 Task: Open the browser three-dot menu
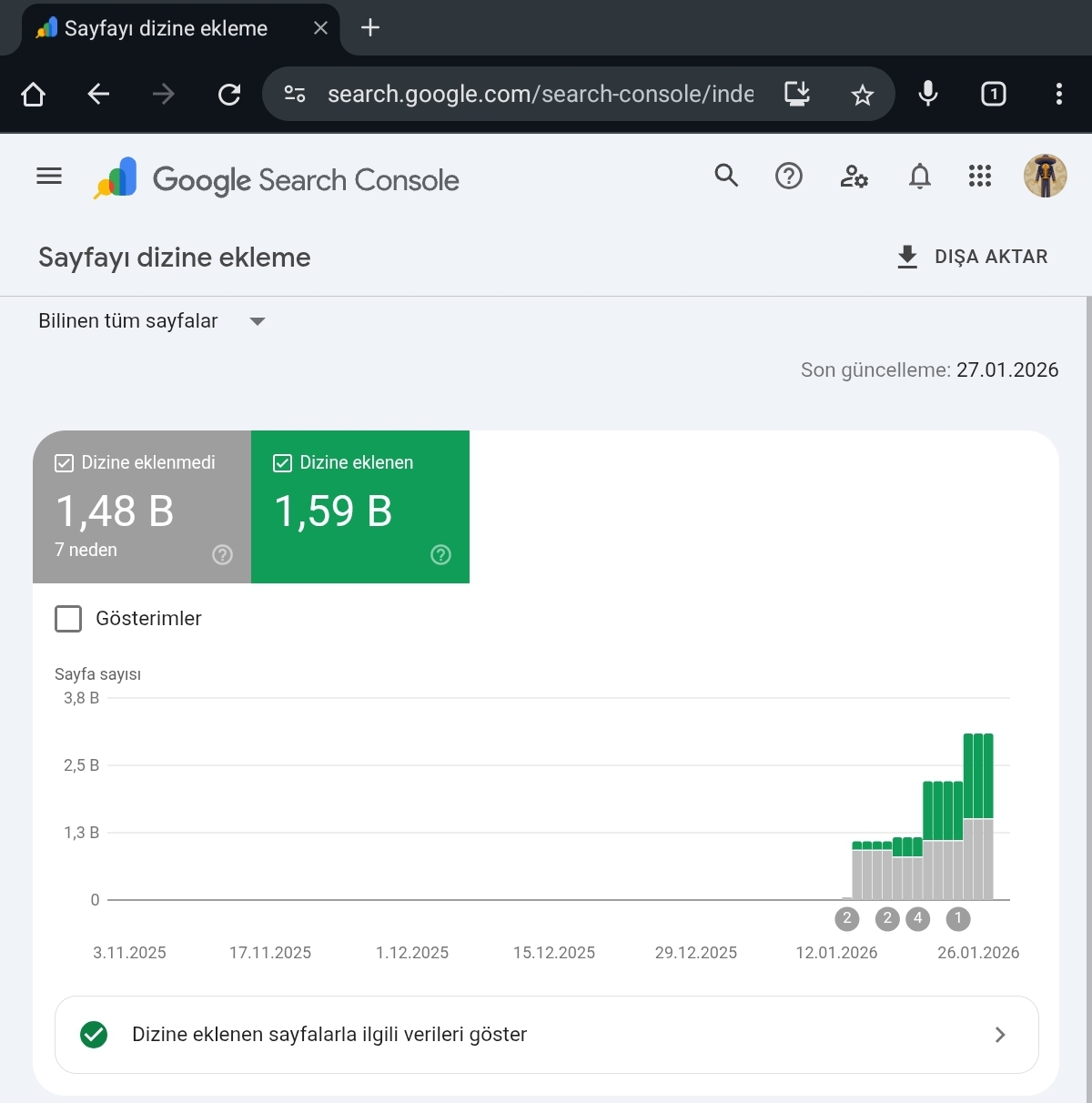pyautogui.click(x=1058, y=94)
